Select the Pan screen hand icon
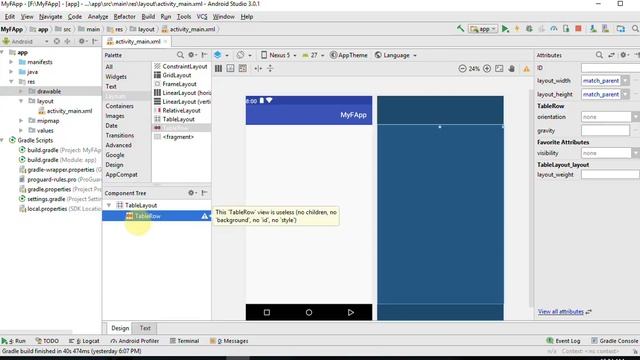This screenshot has height=360, width=640. (x=512, y=69)
